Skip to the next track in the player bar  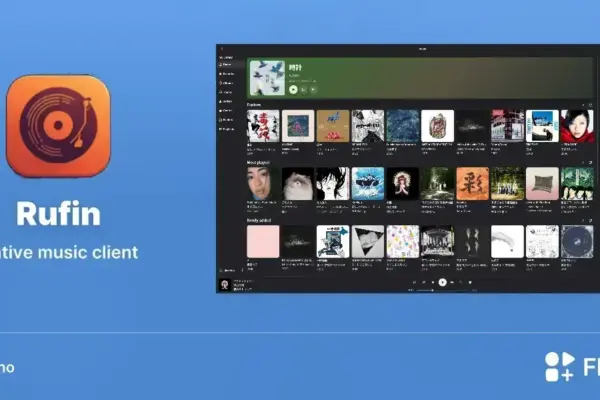[x=452, y=282]
